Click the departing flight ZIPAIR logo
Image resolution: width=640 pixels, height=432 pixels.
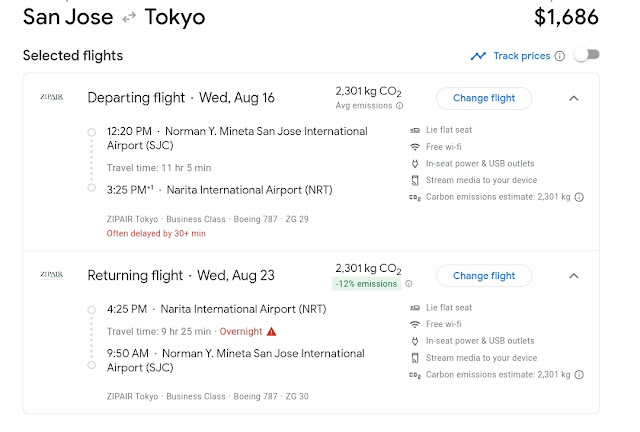[51, 97]
